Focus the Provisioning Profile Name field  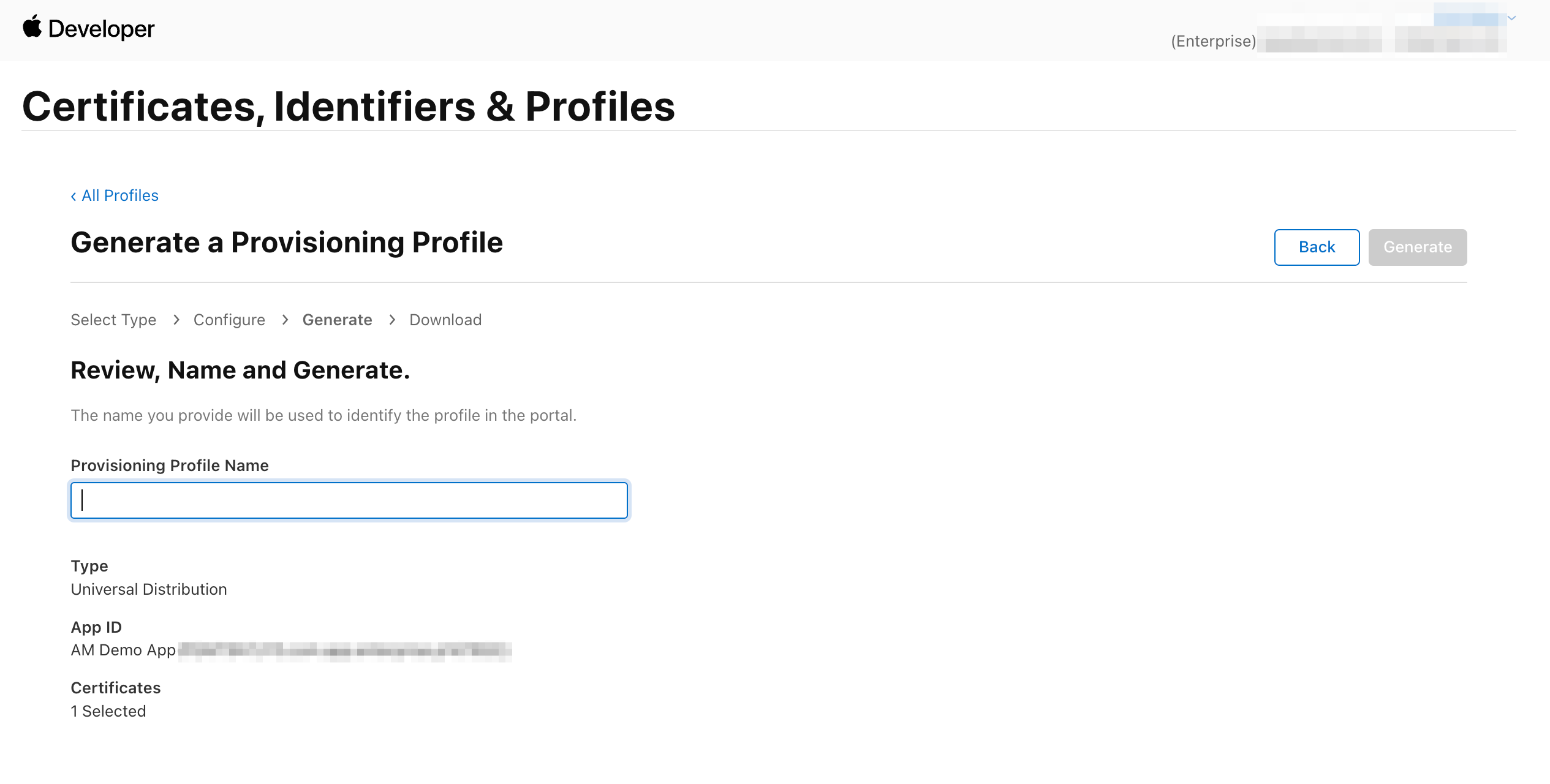point(349,500)
